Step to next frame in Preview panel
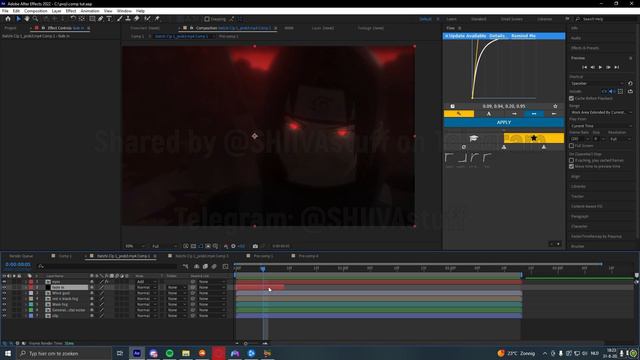Screen dimensions: 640x360 (608, 67)
